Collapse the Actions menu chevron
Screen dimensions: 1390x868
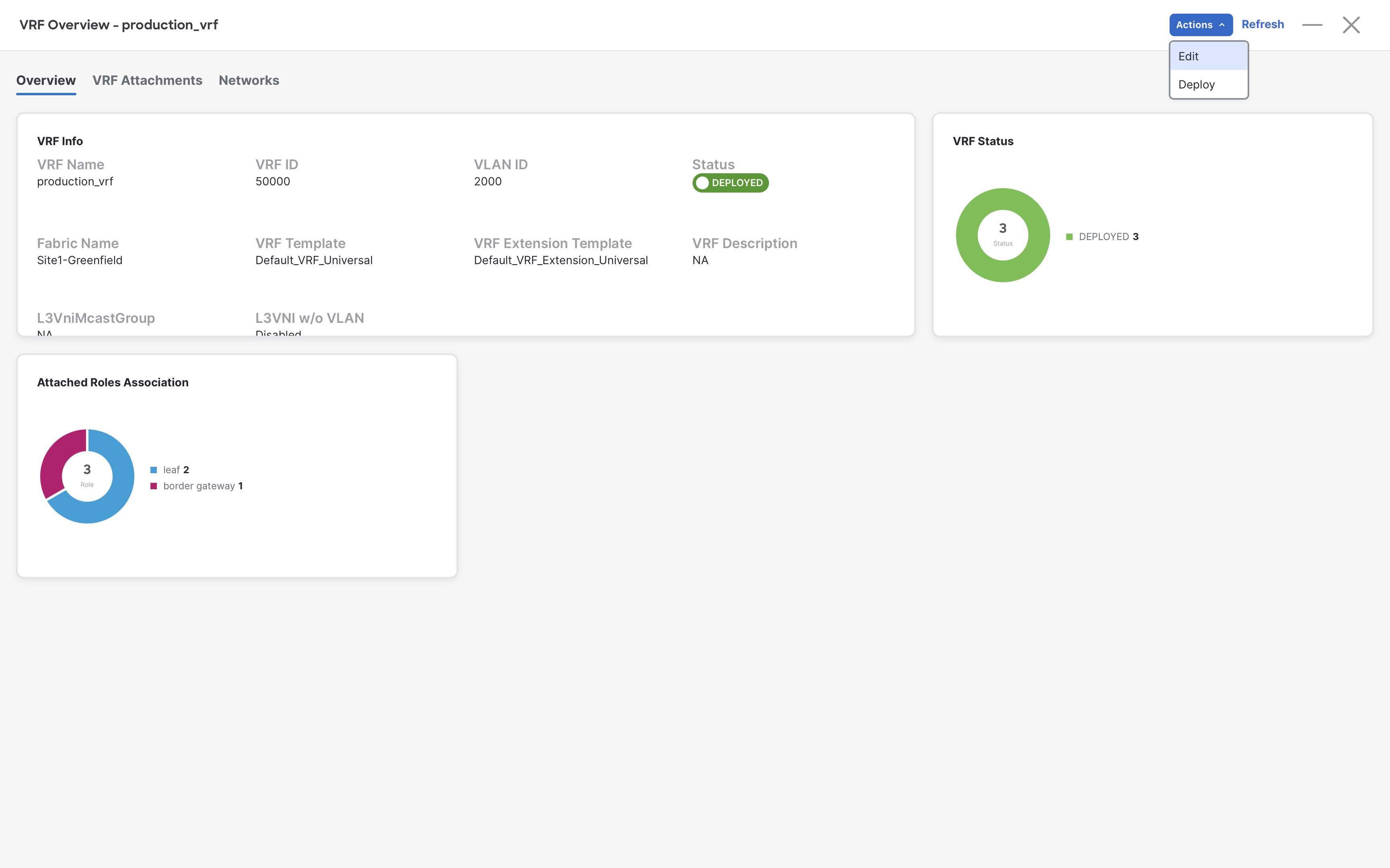click(x=1222, y=25)
